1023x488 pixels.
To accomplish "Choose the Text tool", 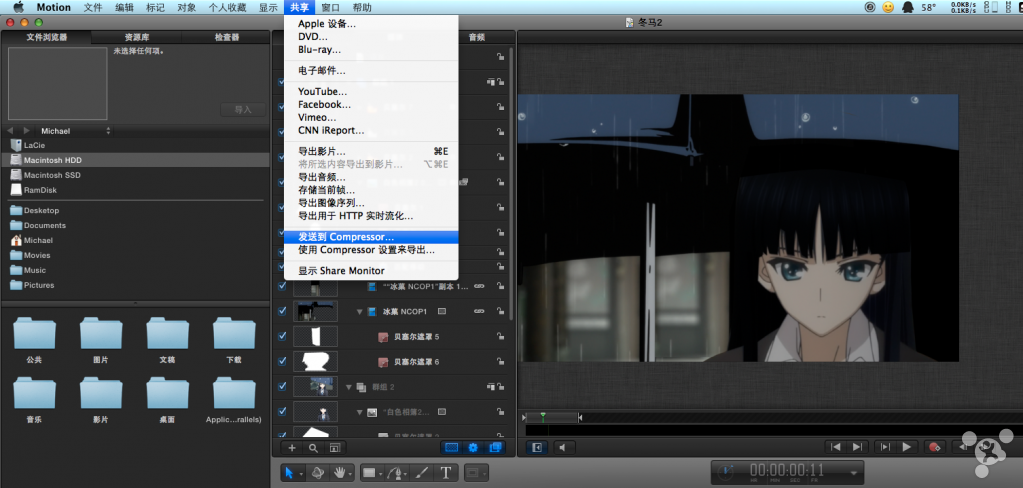I will click(446, 472).
